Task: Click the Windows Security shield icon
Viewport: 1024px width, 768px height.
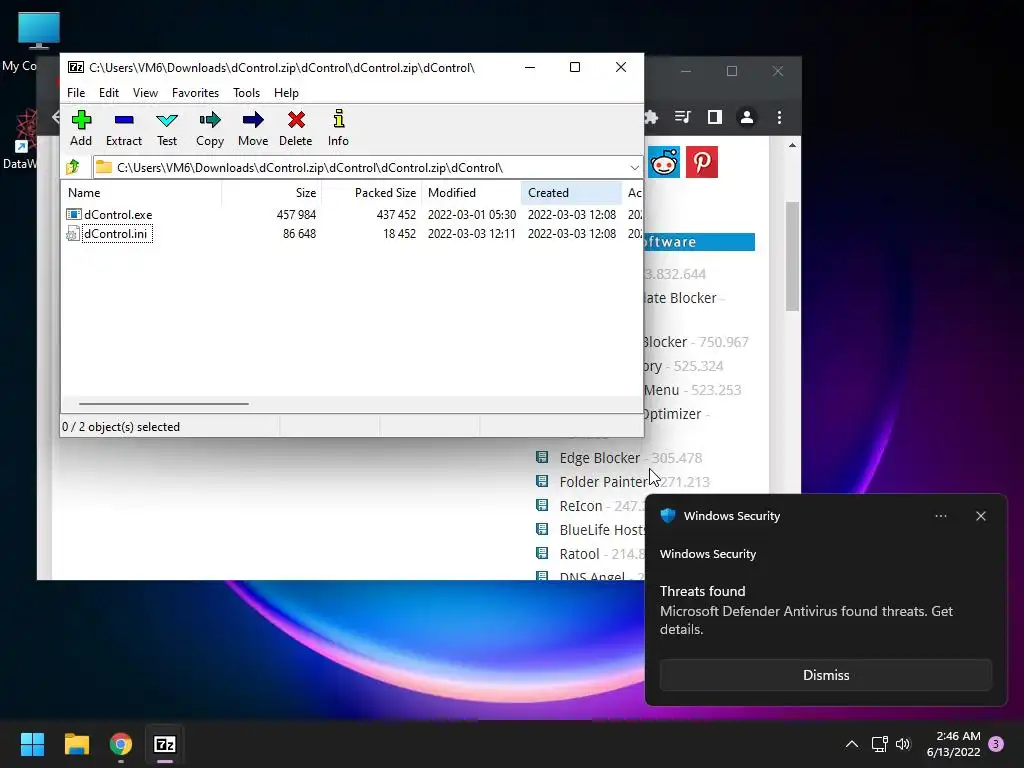Action: [667, 515]
